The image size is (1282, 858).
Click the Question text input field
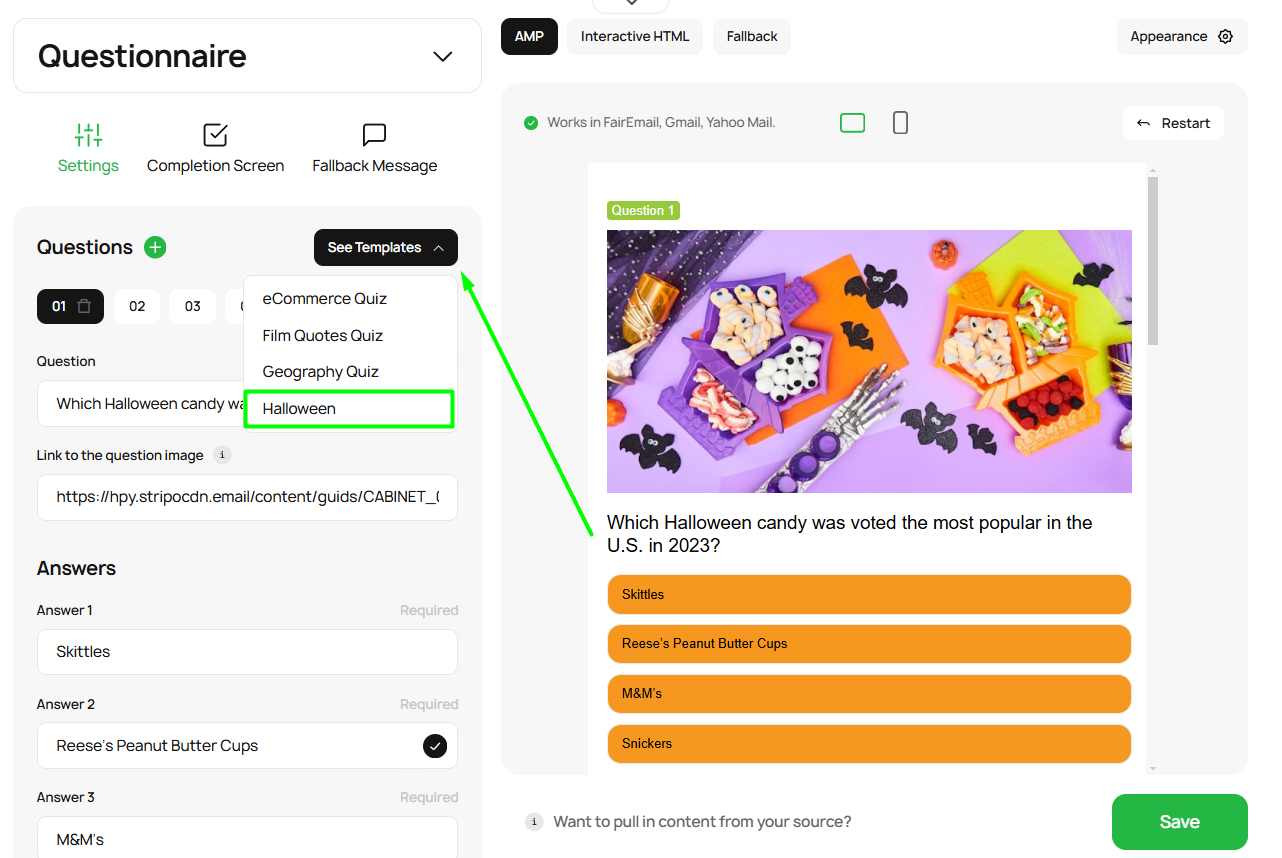(x=142, y=404)
